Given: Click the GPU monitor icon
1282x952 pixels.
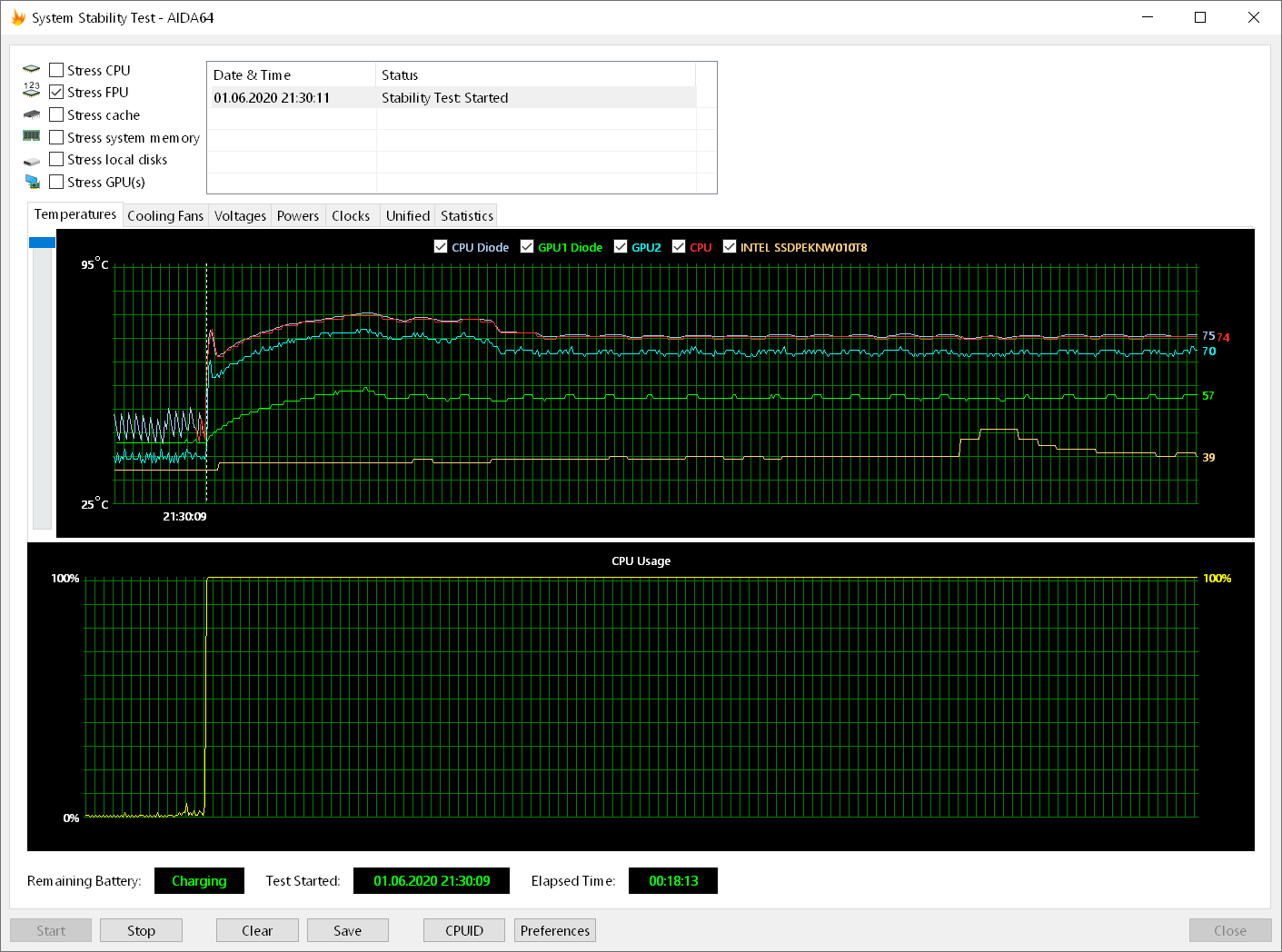Looking at the screenshot, I should click(x=33, y=182).
